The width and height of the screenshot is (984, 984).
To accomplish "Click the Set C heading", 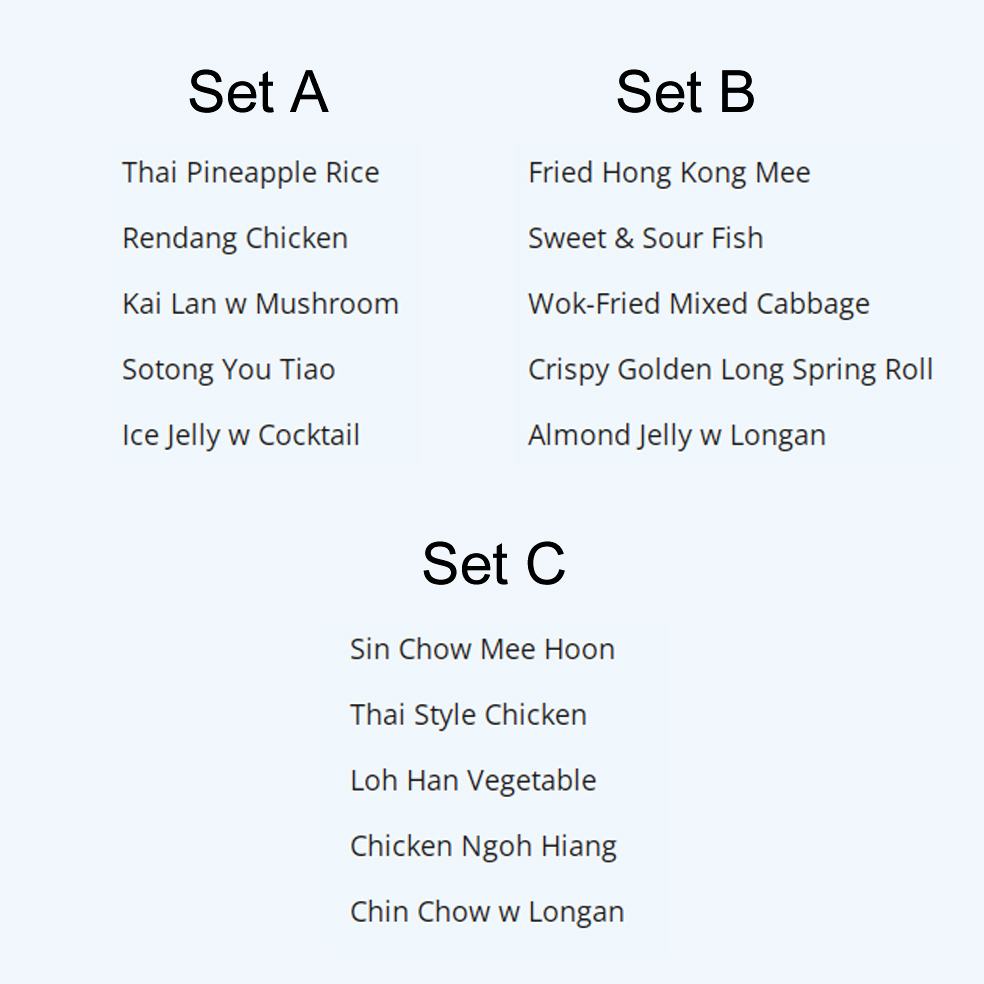I will (x=494, y=564).
